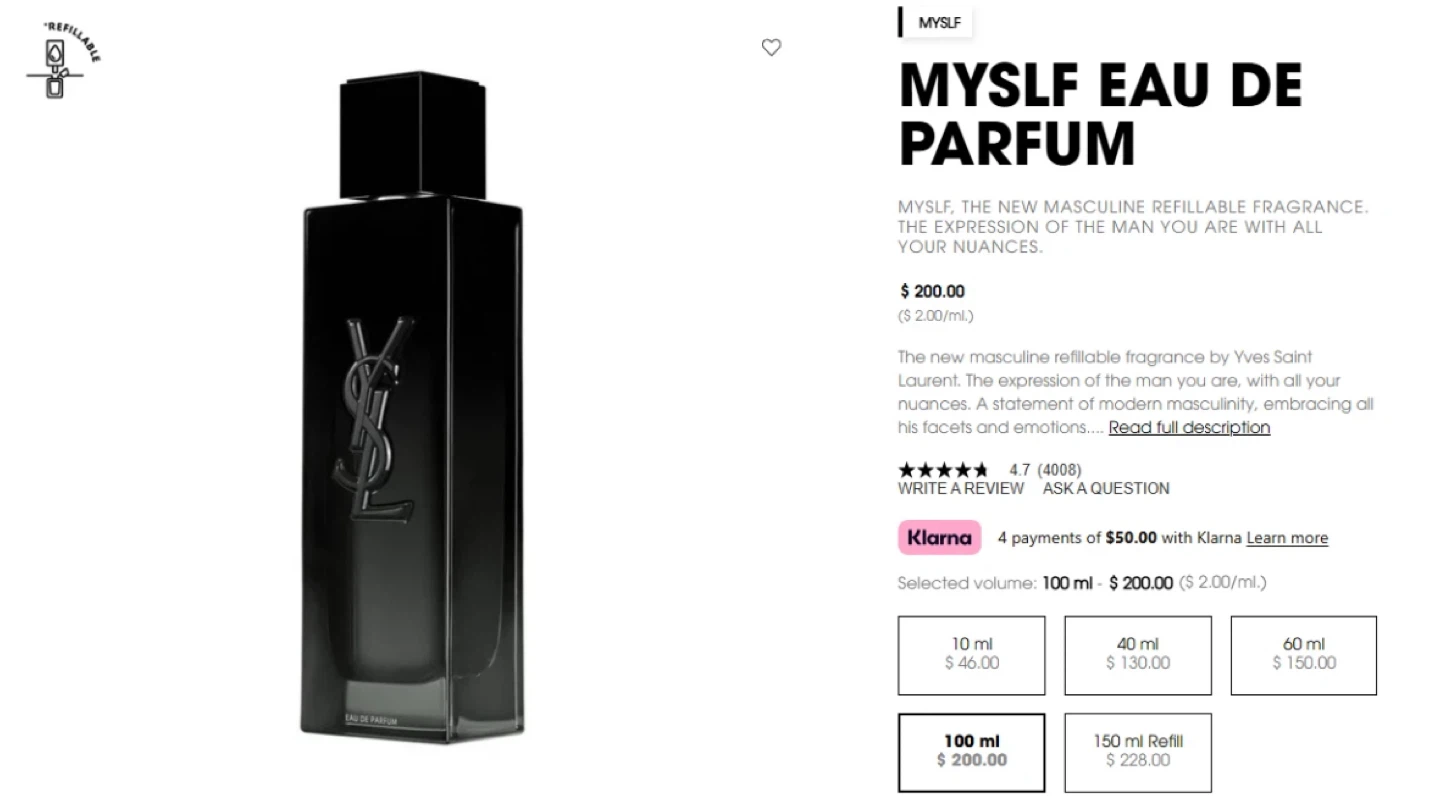Click ASK A QUESTION
Viewport: 1440px width, 809px height.
[1106, 488]
